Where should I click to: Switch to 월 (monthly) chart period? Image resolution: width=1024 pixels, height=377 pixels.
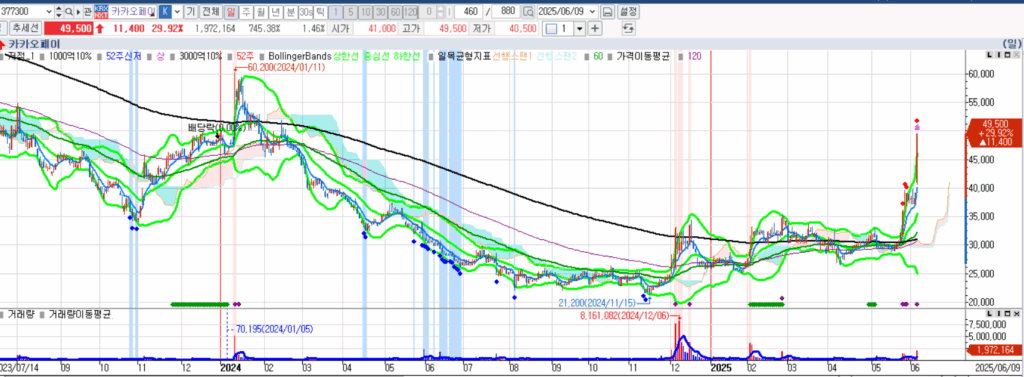point(260,12)
